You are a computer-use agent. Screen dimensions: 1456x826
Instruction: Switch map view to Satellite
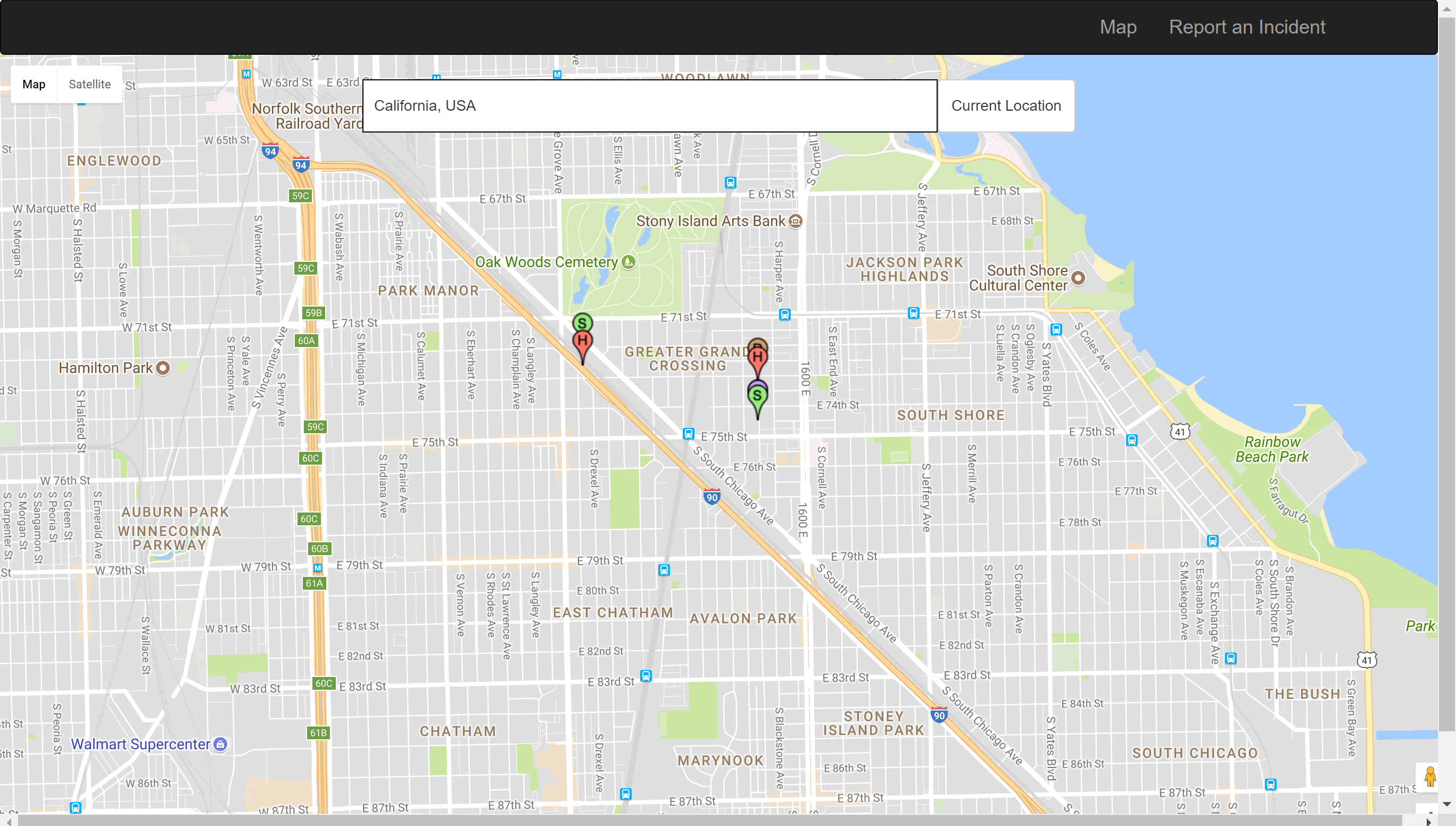tap(89, 85)
